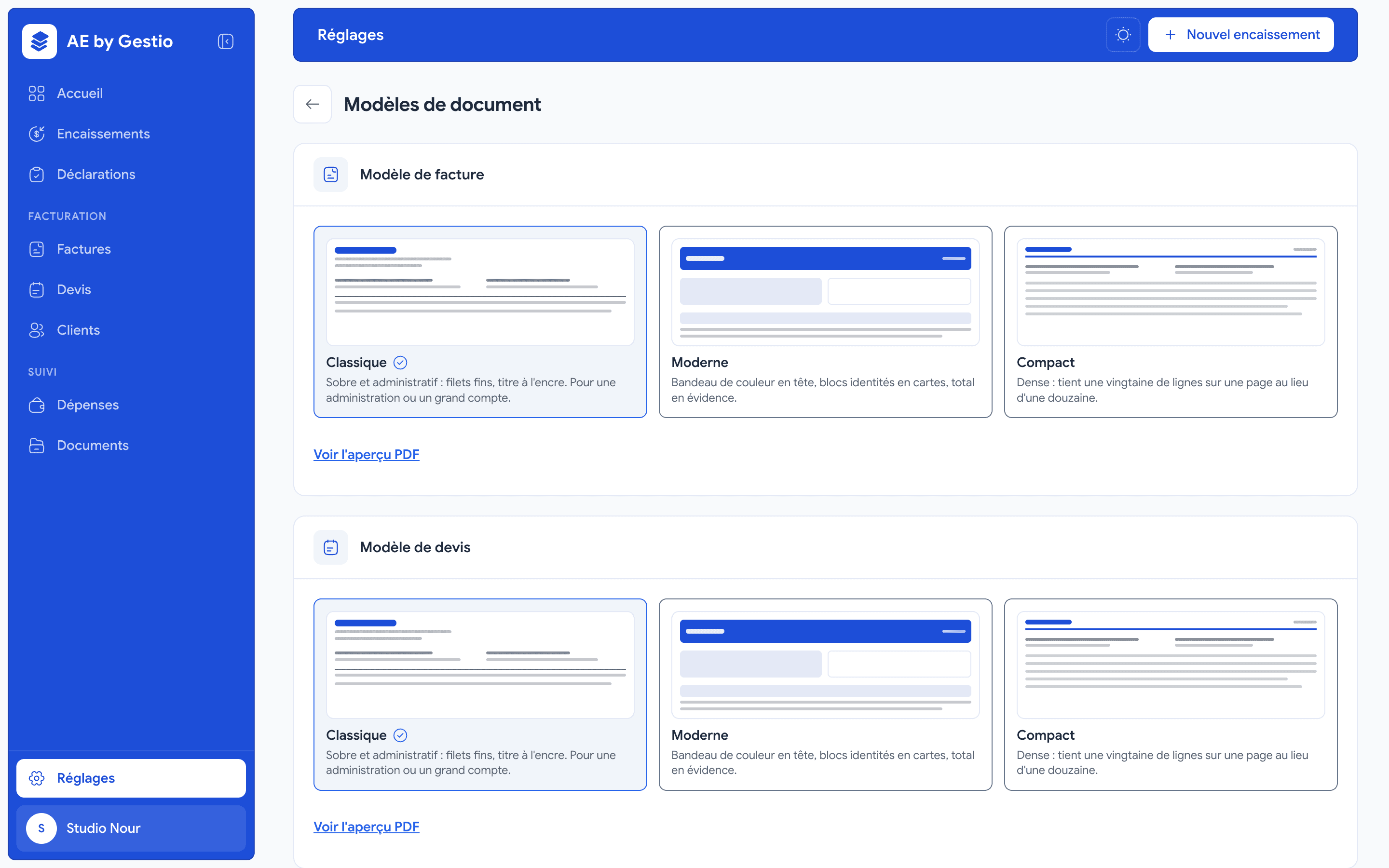Click the Studio Nour avatar circle

click(41, 828)
